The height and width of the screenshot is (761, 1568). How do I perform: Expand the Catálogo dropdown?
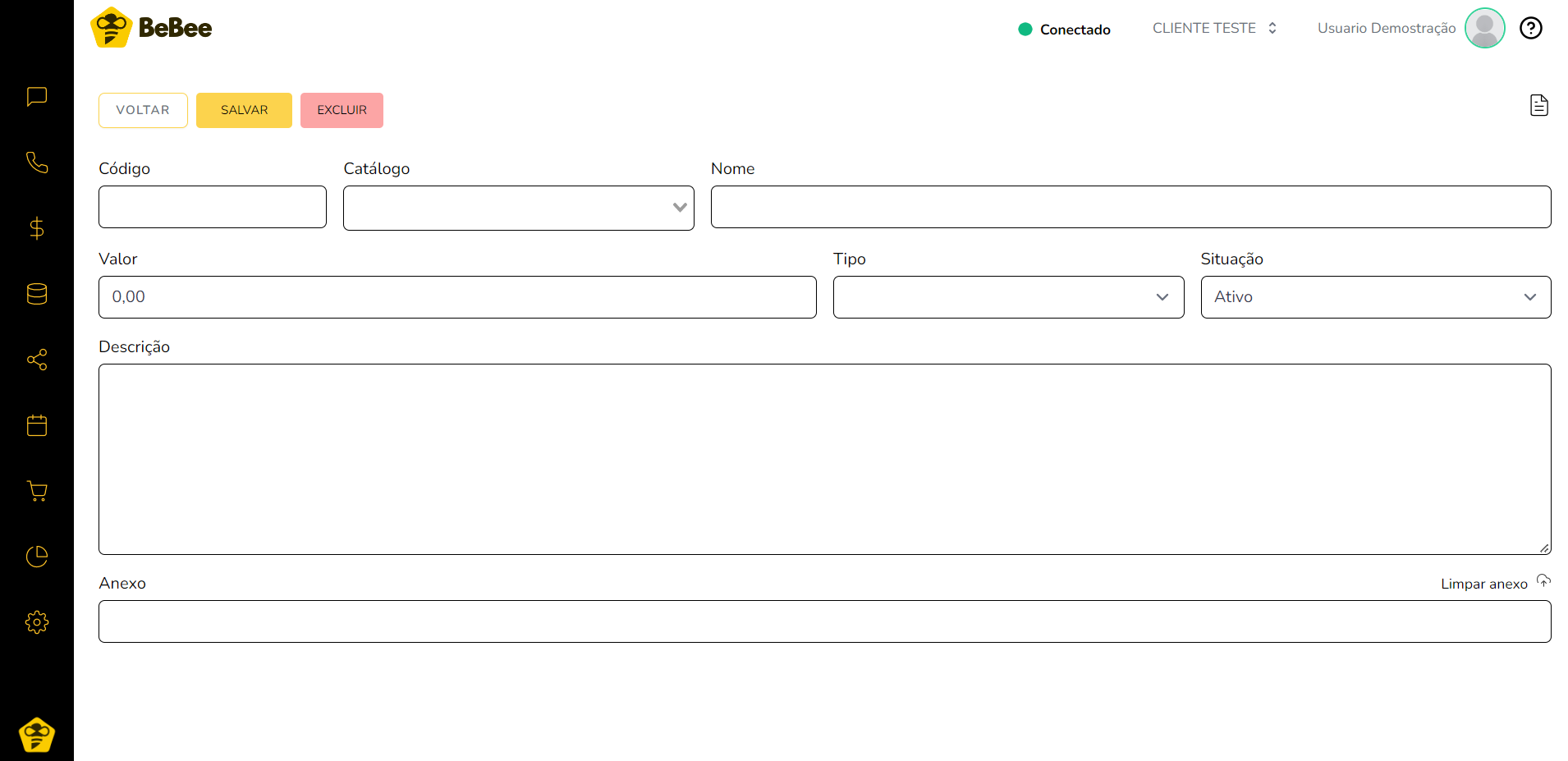click(518, 208)
